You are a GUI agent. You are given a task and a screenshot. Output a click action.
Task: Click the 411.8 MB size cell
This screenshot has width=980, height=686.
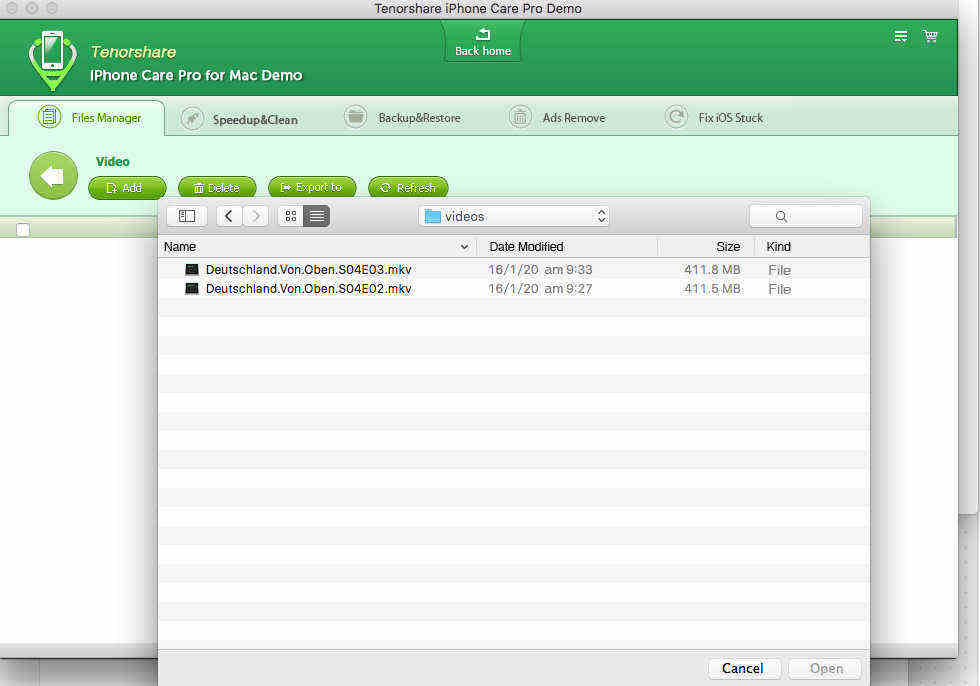tap(712, 269)
